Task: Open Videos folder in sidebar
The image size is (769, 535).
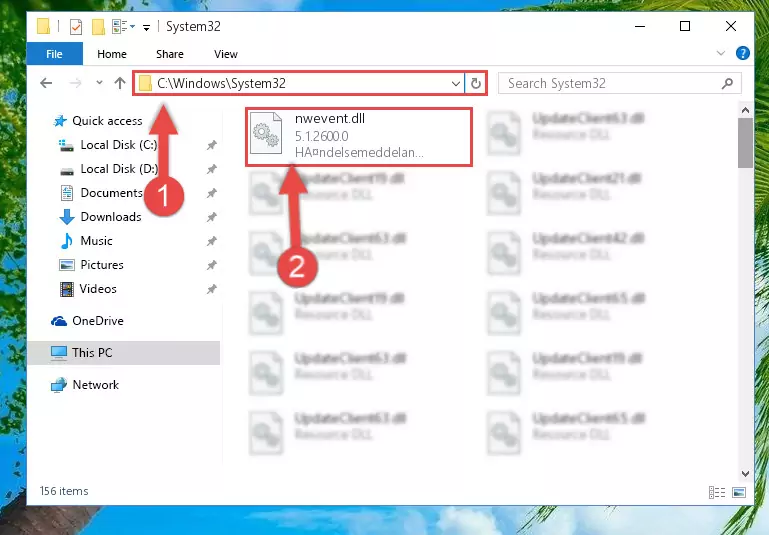Action: click(88, 289)
